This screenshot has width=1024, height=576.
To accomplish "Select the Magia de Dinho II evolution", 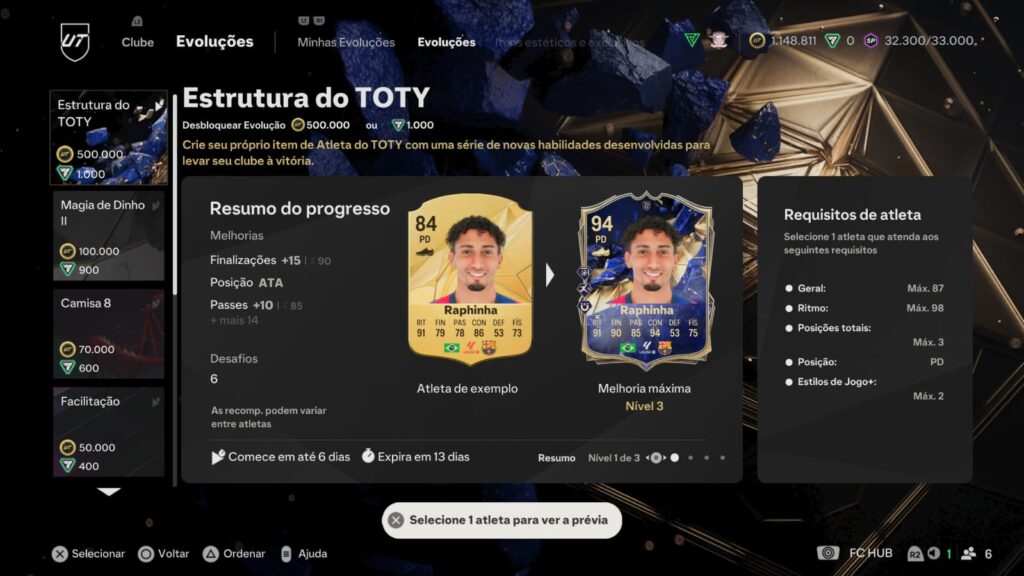I will (108, 237).
